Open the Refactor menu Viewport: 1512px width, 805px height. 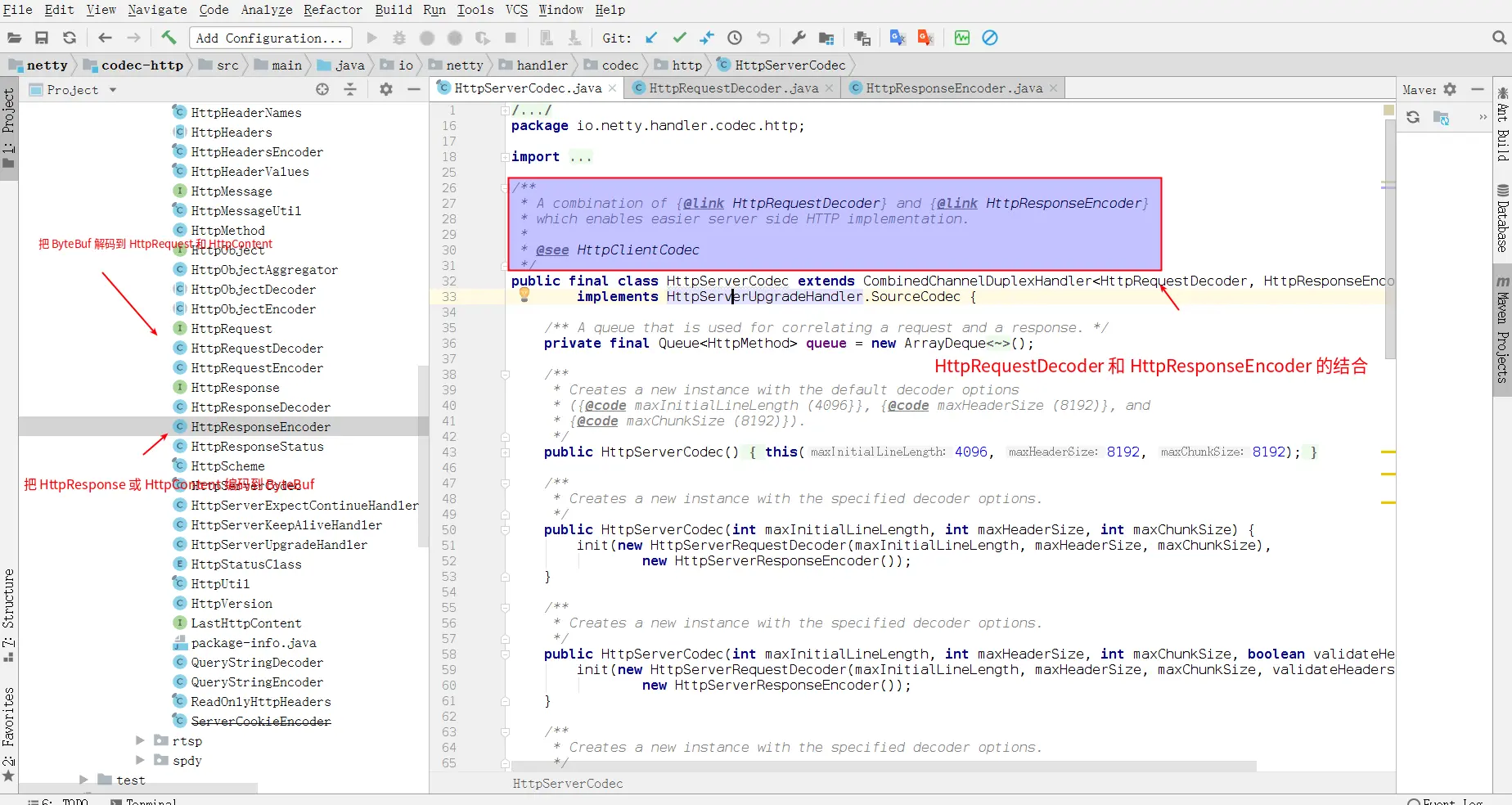point(333,10)
